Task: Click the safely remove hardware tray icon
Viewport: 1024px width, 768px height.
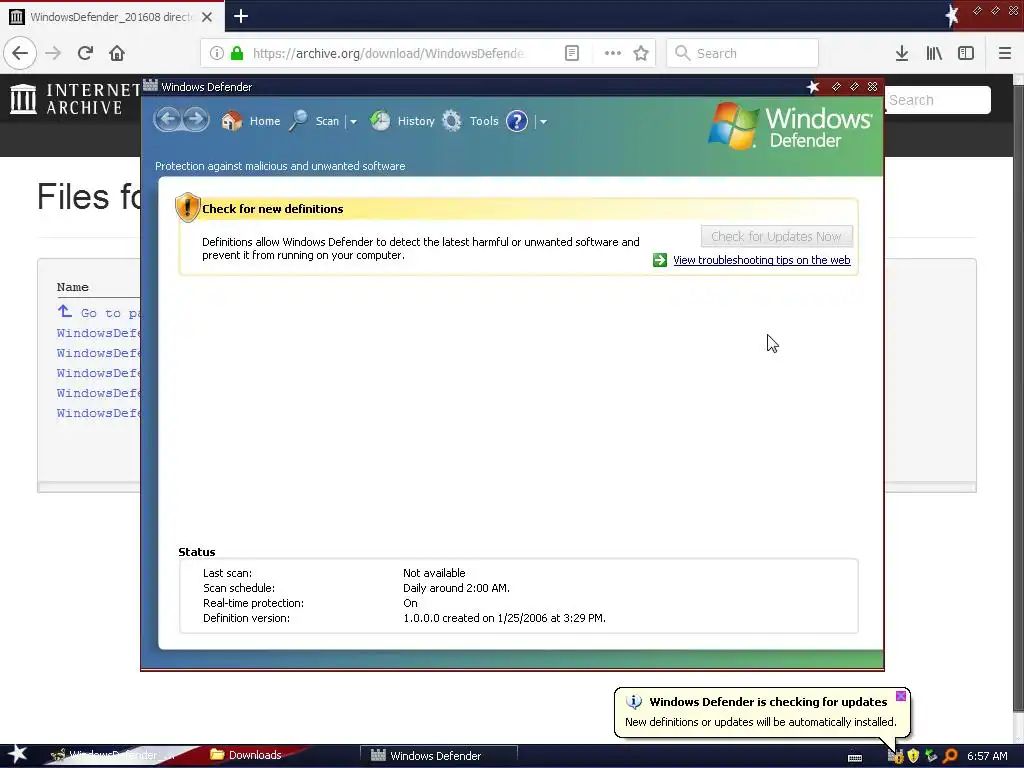Action: [931, 756]
